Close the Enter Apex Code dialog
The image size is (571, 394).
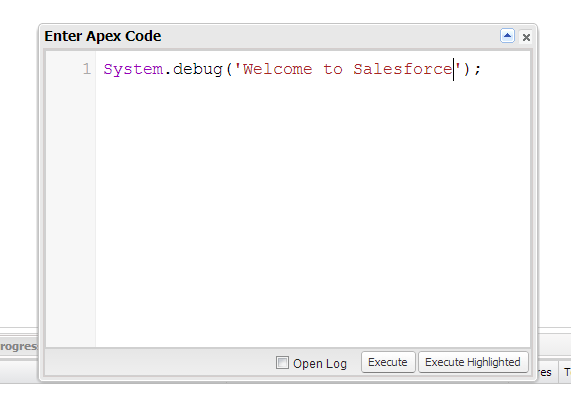click(526, 37)
